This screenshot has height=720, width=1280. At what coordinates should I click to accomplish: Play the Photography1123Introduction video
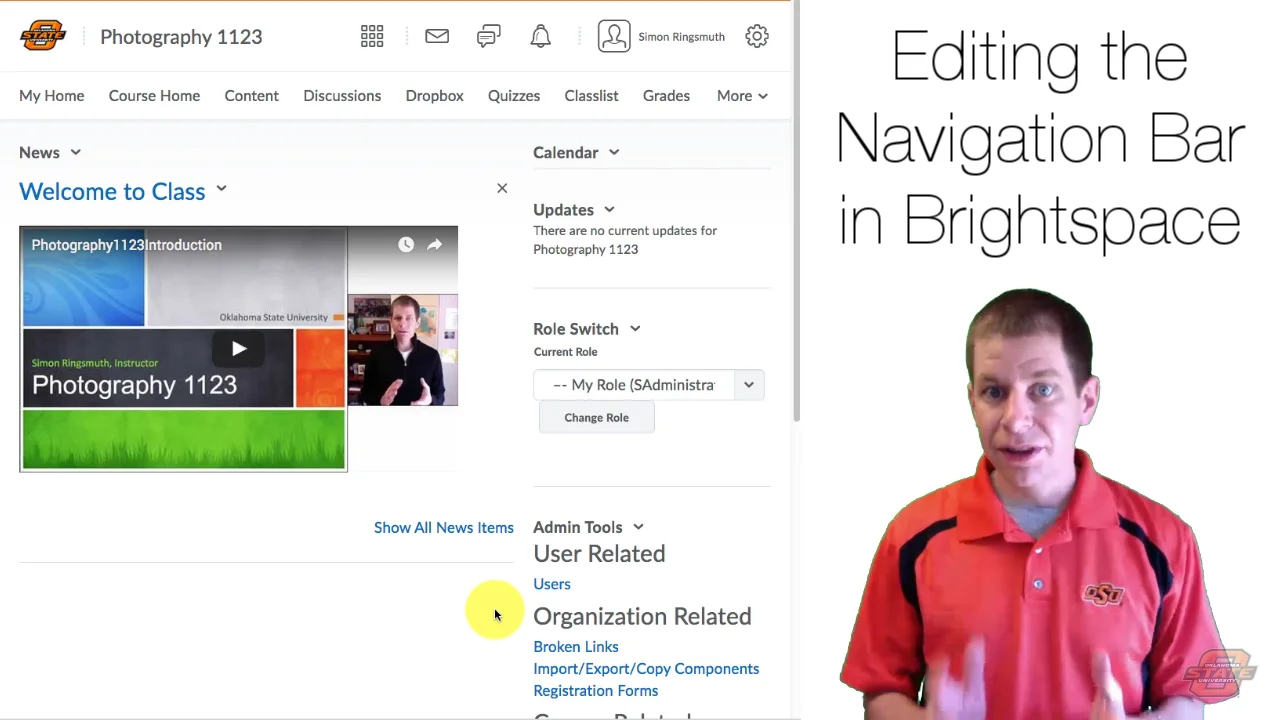(239, 349)
